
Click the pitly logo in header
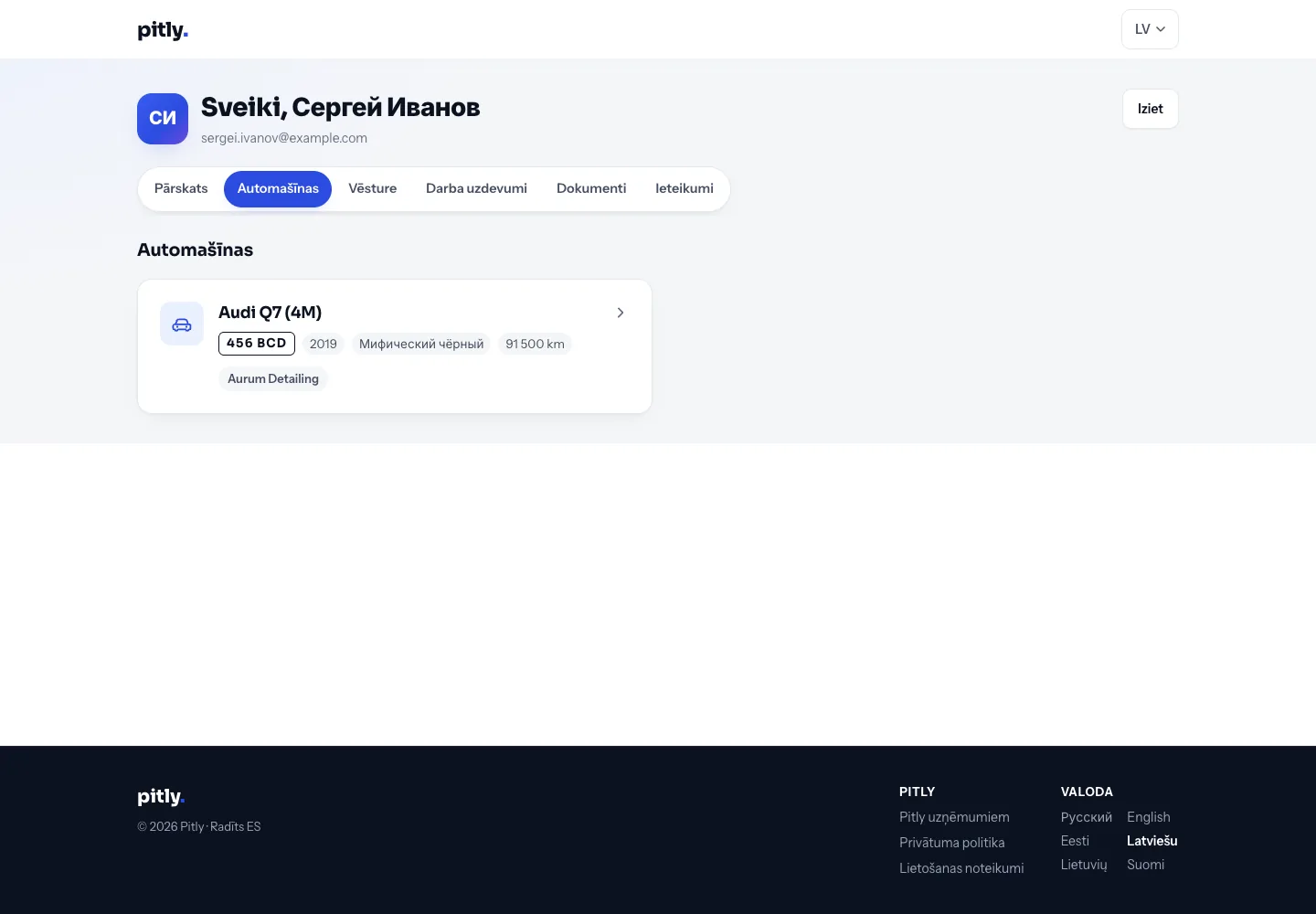pyautogui.click(x=163, y=30)
